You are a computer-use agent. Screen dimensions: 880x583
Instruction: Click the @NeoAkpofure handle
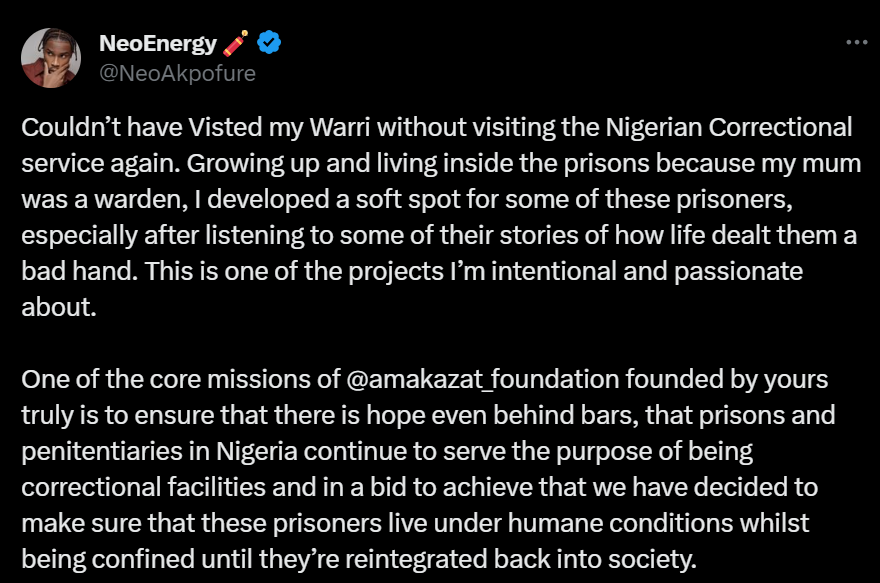pos(177,73)
